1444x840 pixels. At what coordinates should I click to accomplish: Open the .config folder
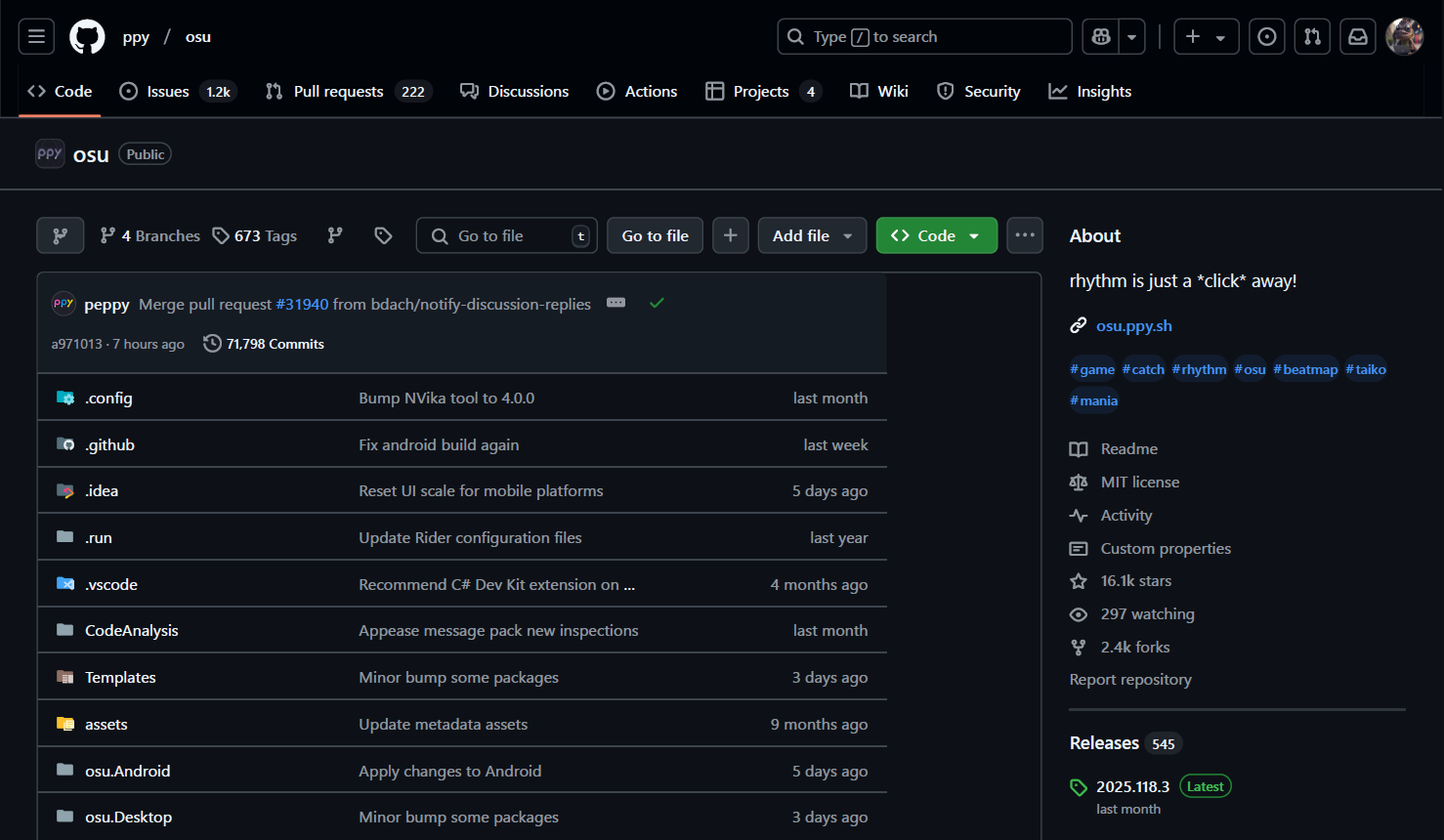[x=108, y=398]
